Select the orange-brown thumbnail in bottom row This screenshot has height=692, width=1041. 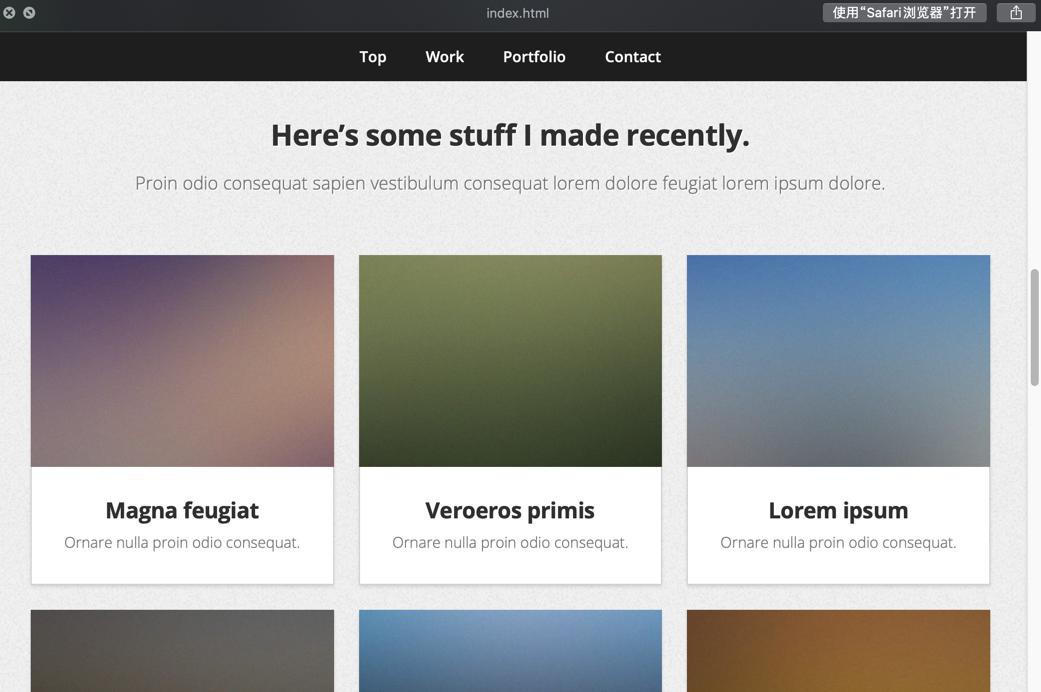(x=838, y=650)
